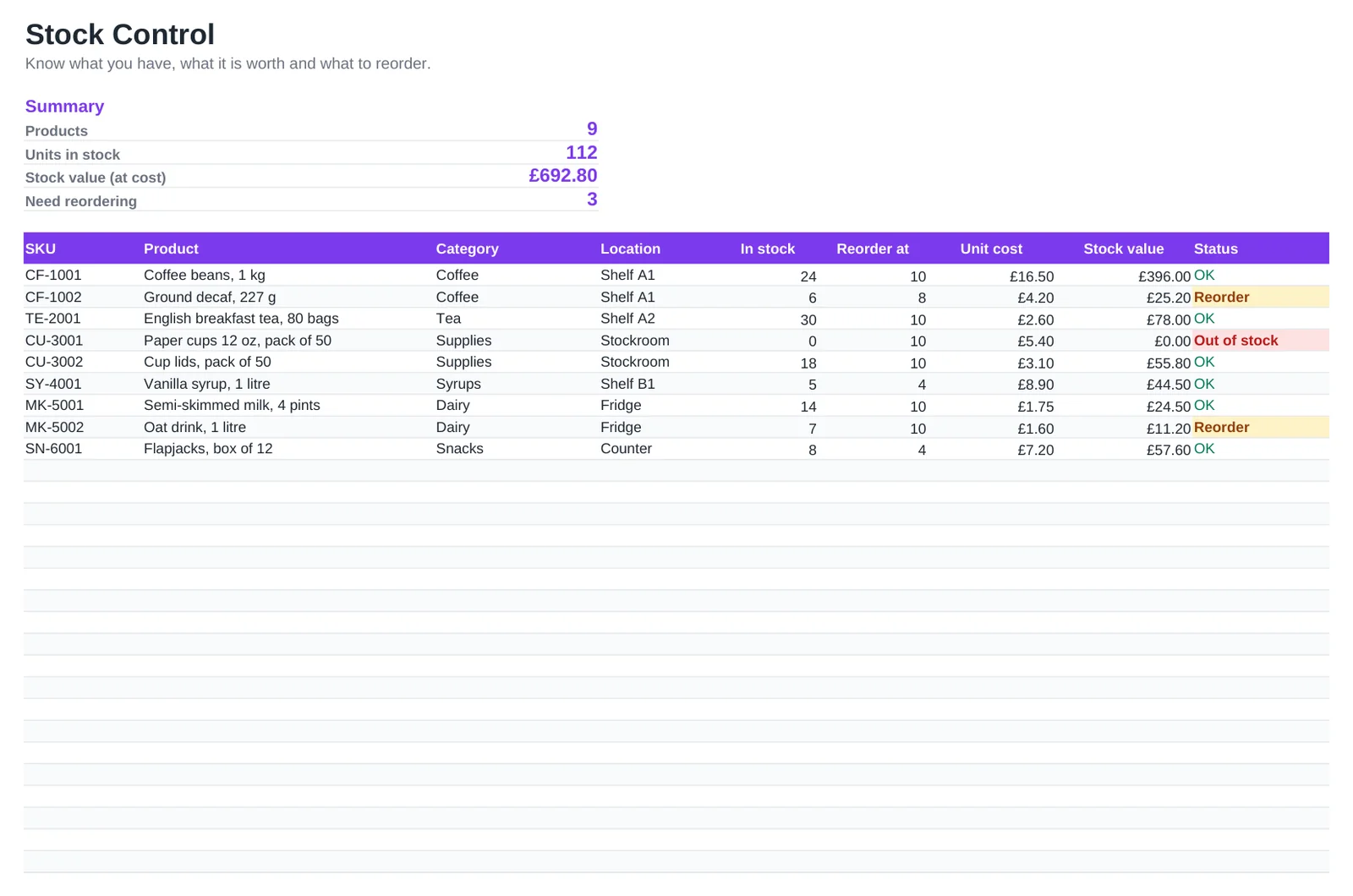Click the Stock value (at cost) label
Viewport: 1353px width, 896px height.
tap(96, 178)
